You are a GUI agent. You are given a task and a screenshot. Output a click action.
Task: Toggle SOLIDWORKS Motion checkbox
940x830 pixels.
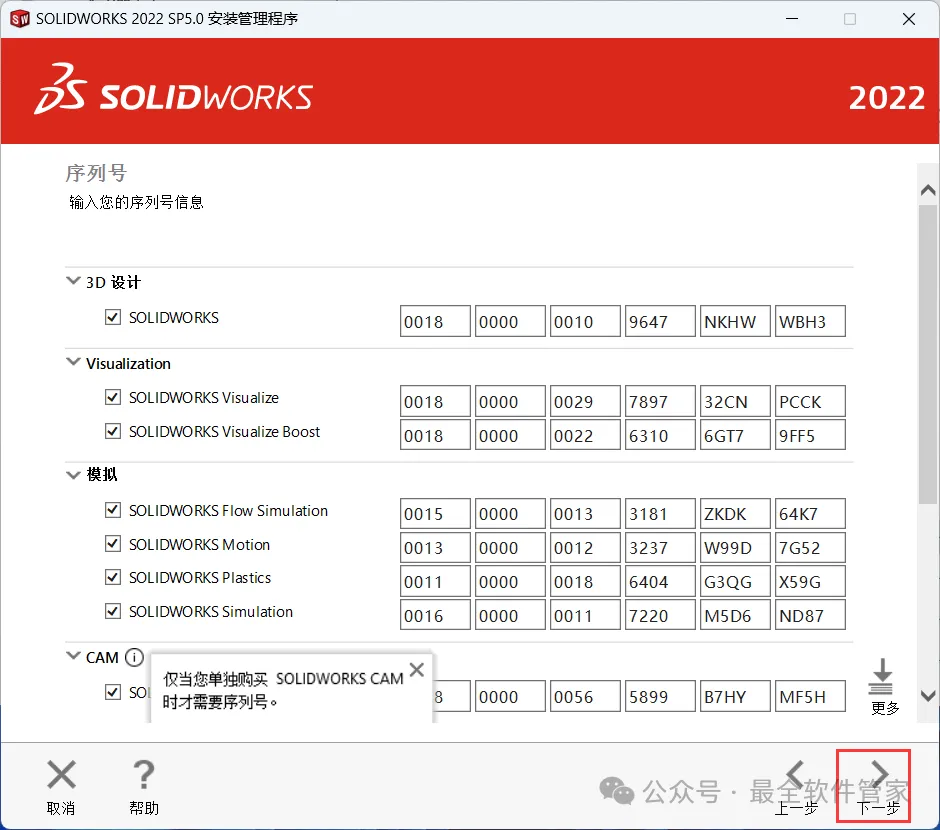113,544
